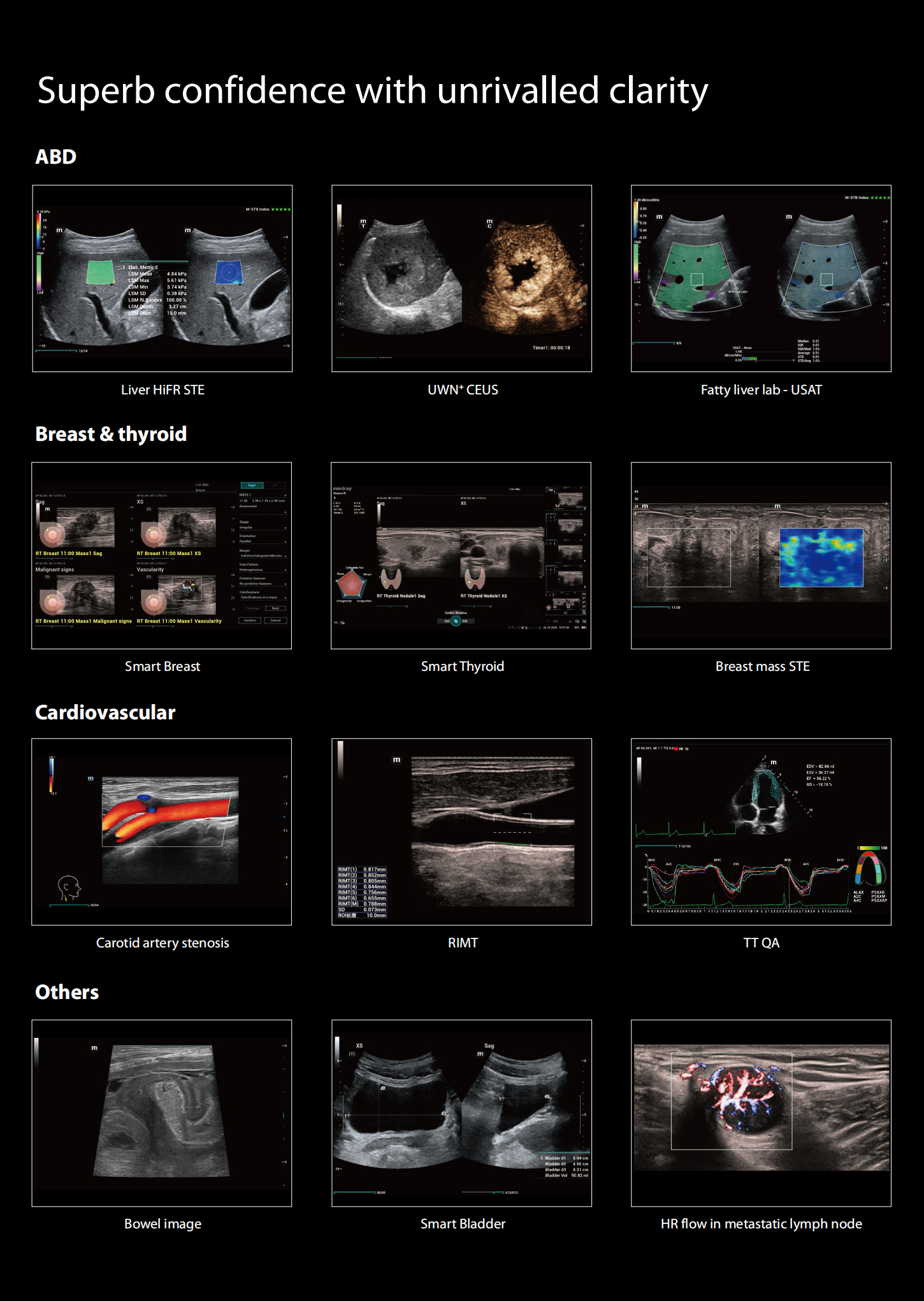Click the TT QA strain curve image

pos(761,832)
